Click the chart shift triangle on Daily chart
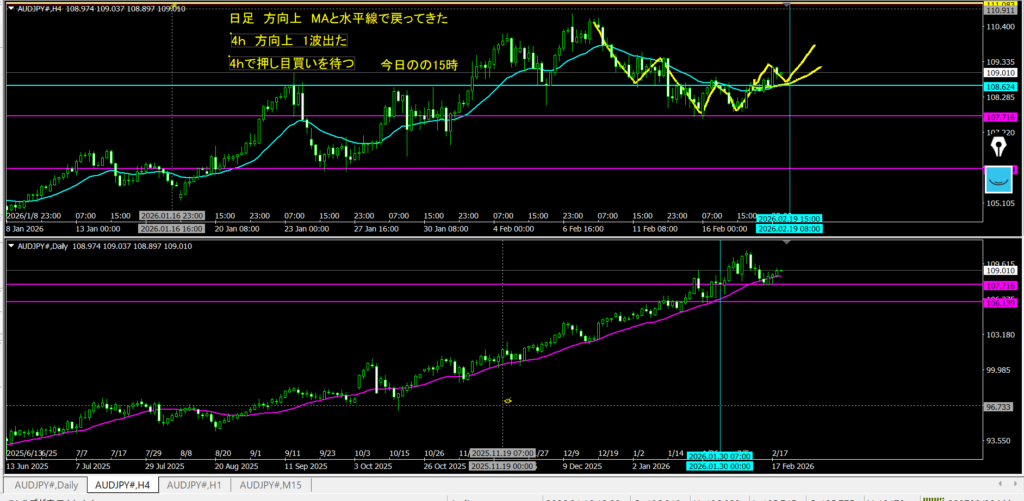 click(x=789, y=242)
